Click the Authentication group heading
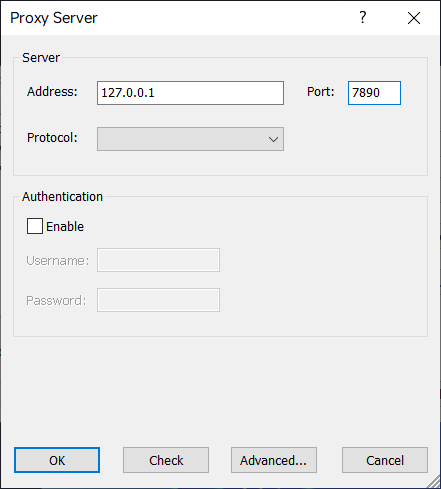 (62, 197)
